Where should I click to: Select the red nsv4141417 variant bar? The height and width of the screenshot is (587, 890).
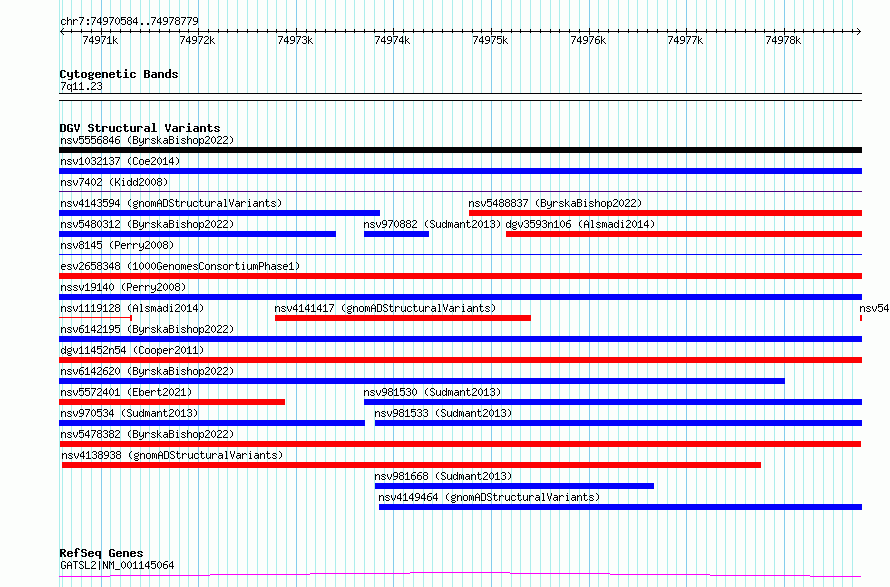[x=402, y=318]
